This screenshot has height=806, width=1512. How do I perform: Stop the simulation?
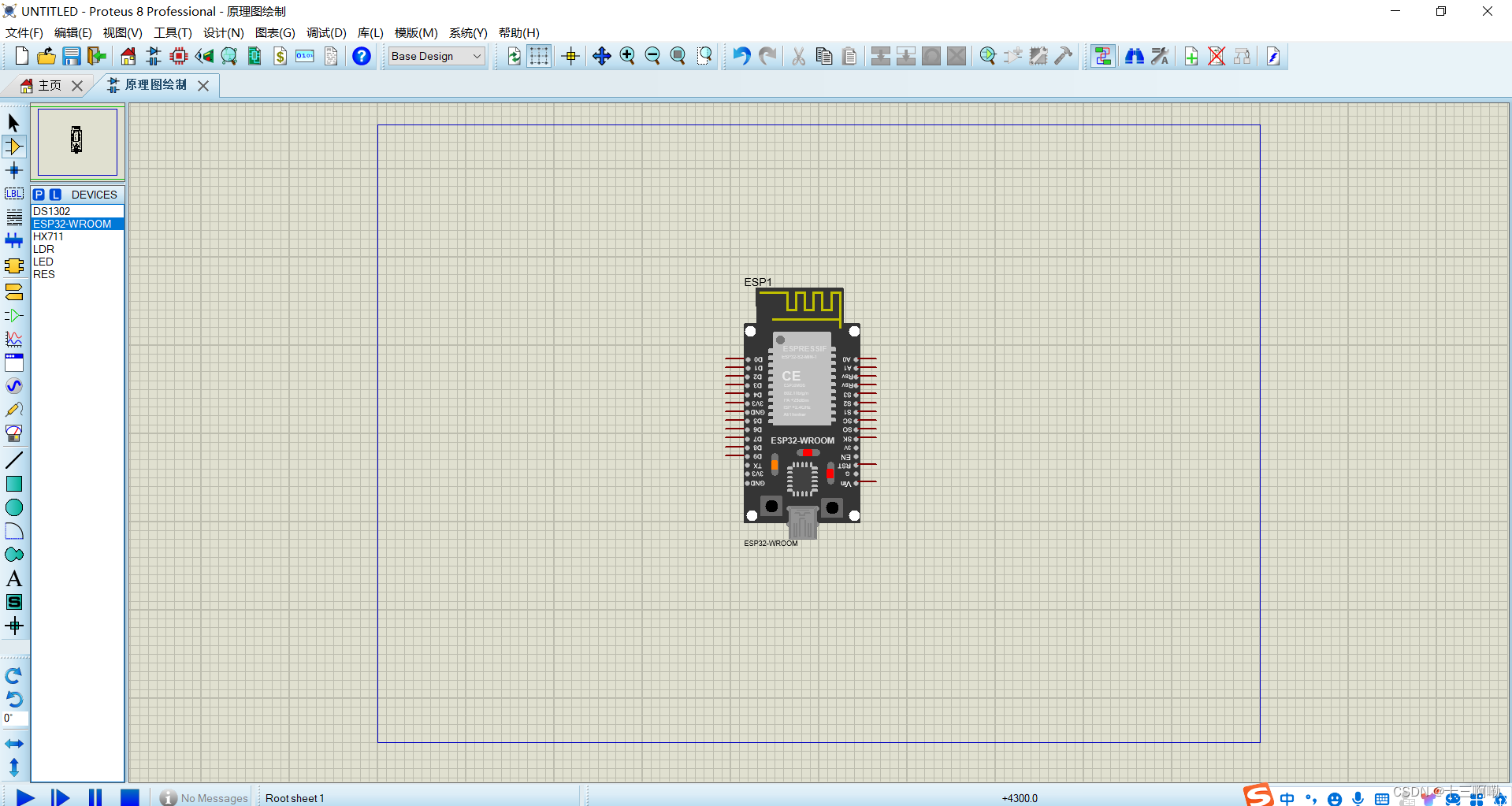pos(130,797)
